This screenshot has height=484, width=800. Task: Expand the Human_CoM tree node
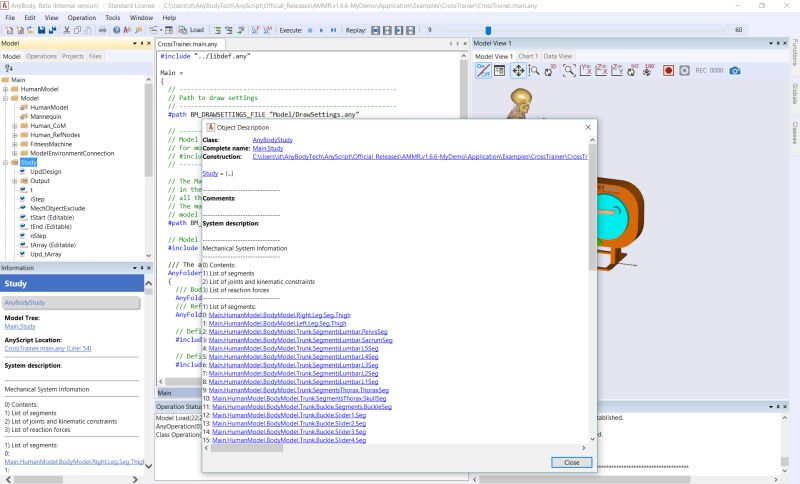[x=15, y=126]
